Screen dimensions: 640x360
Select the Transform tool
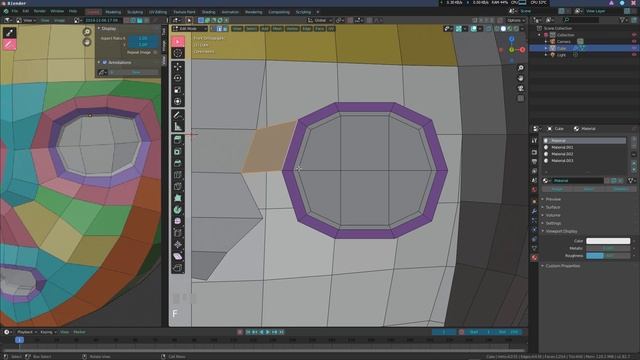(178, 101)
